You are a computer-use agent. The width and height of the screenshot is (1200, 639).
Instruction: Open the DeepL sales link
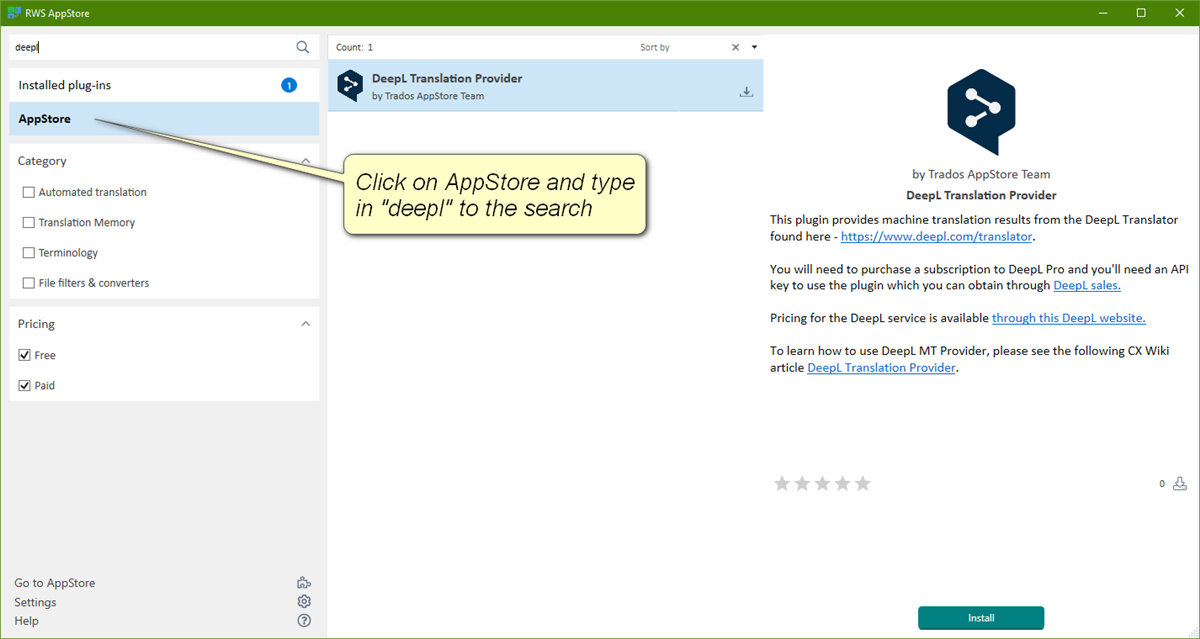[1087, 284]
